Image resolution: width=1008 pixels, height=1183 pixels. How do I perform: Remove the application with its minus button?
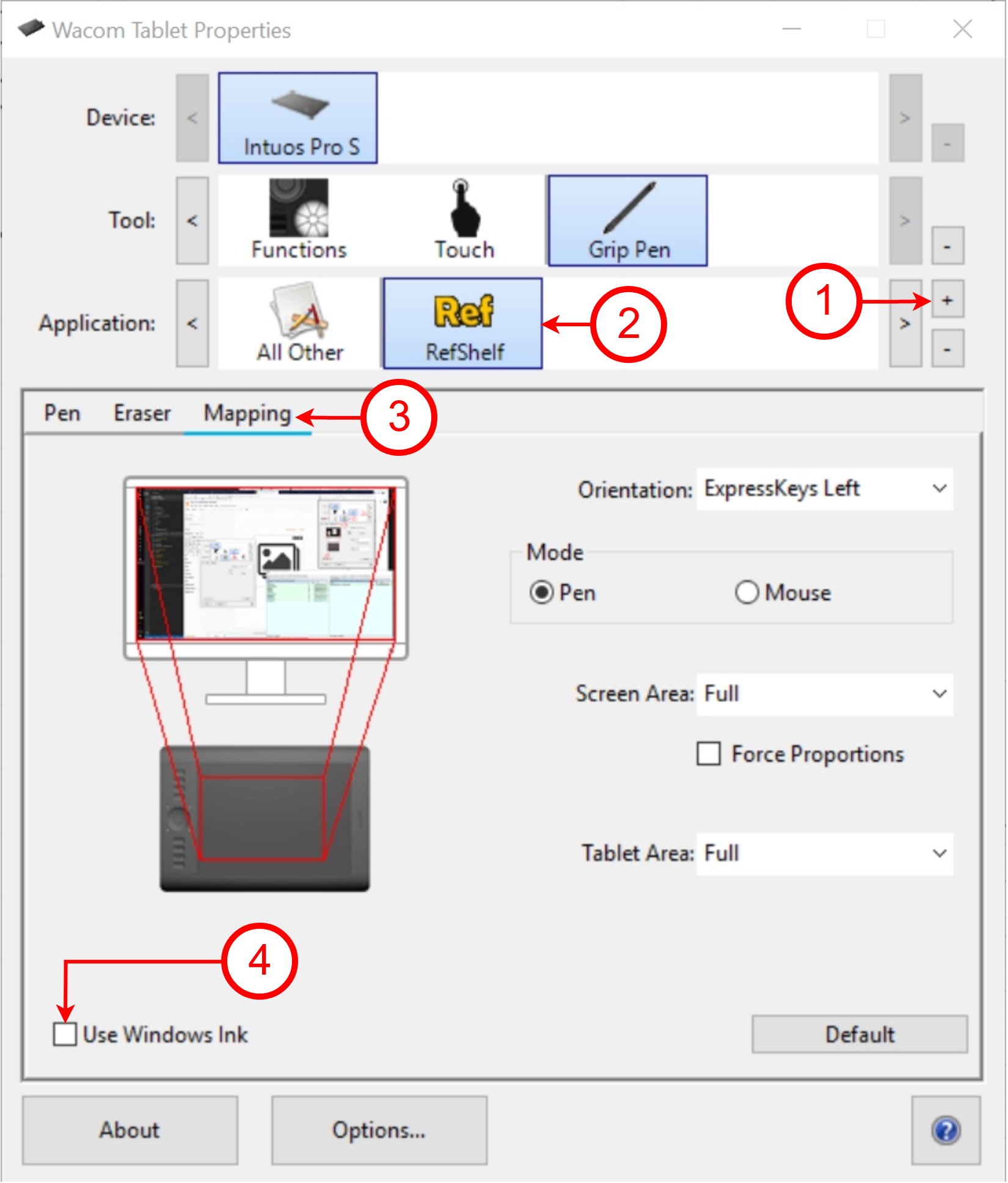pos(947,349)
